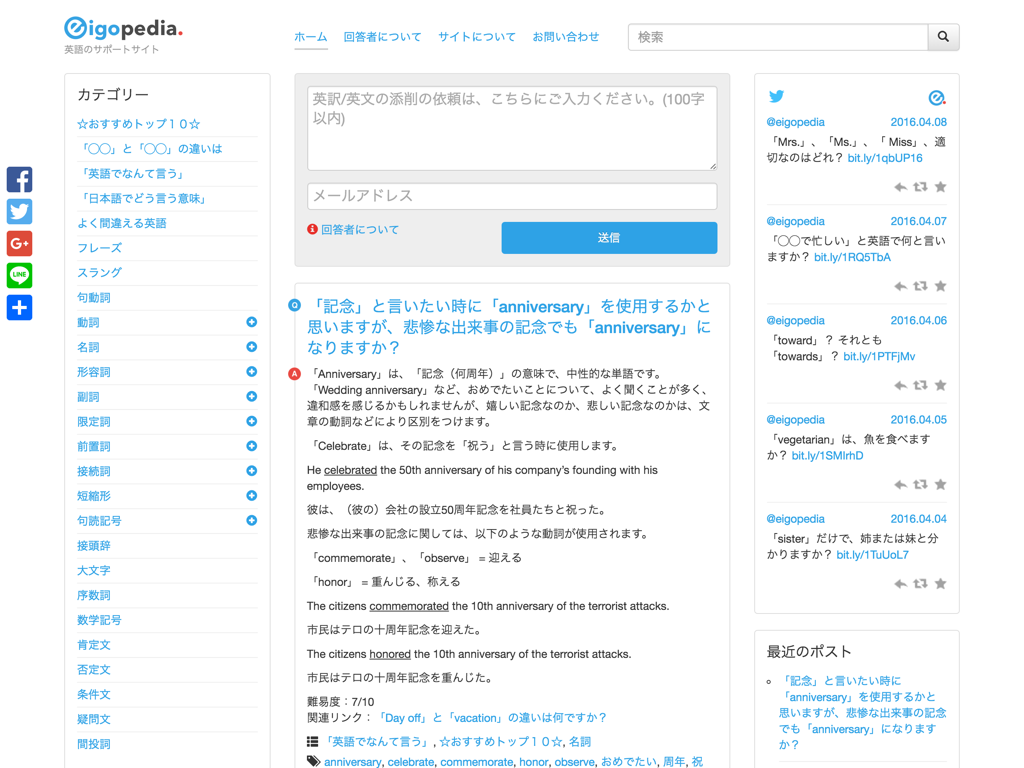This screenshot has width=1024, height=768.
Task: Open the 接頭辞 category
Action: coord(93,546)
